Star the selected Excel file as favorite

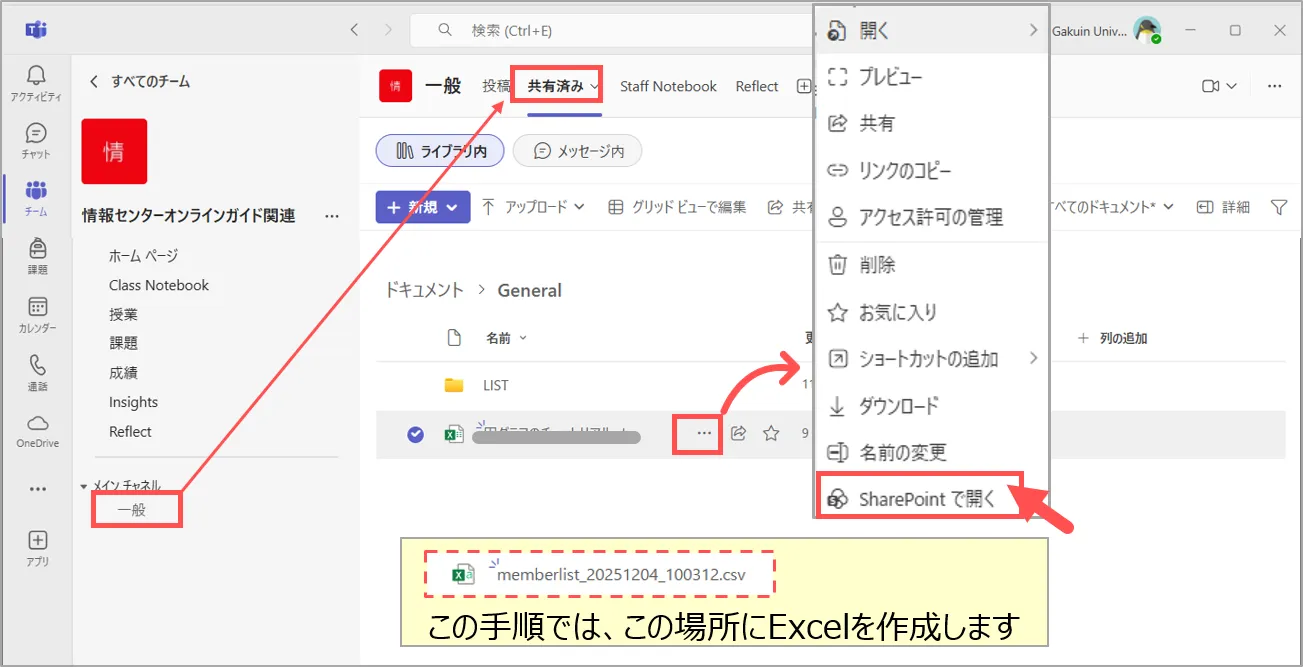pos(771,434)
